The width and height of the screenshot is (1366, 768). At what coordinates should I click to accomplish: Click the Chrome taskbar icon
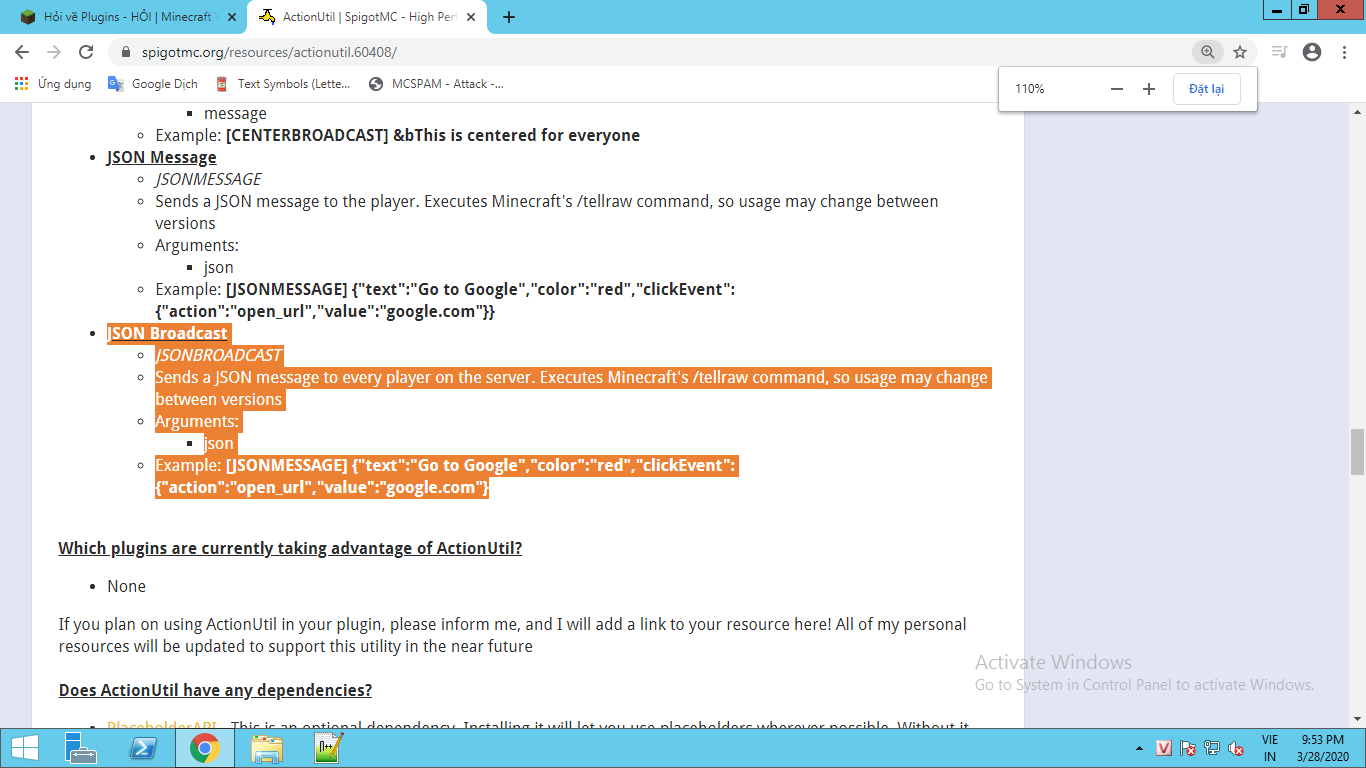click(x=205, y=748)
